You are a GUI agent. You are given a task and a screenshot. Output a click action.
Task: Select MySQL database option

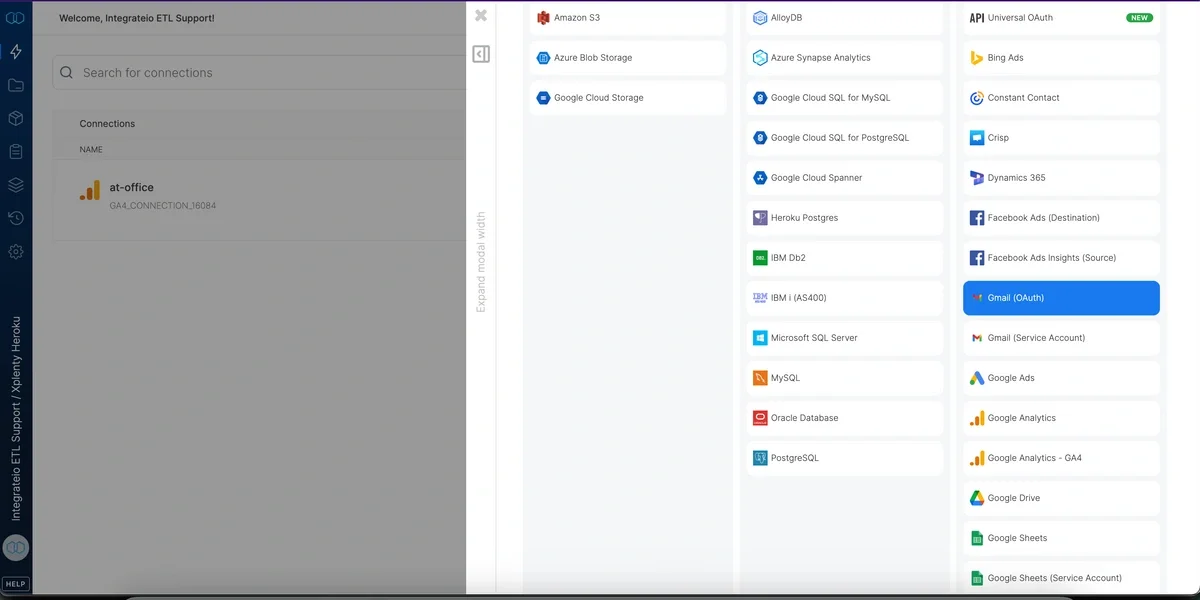tap(845, 378)
